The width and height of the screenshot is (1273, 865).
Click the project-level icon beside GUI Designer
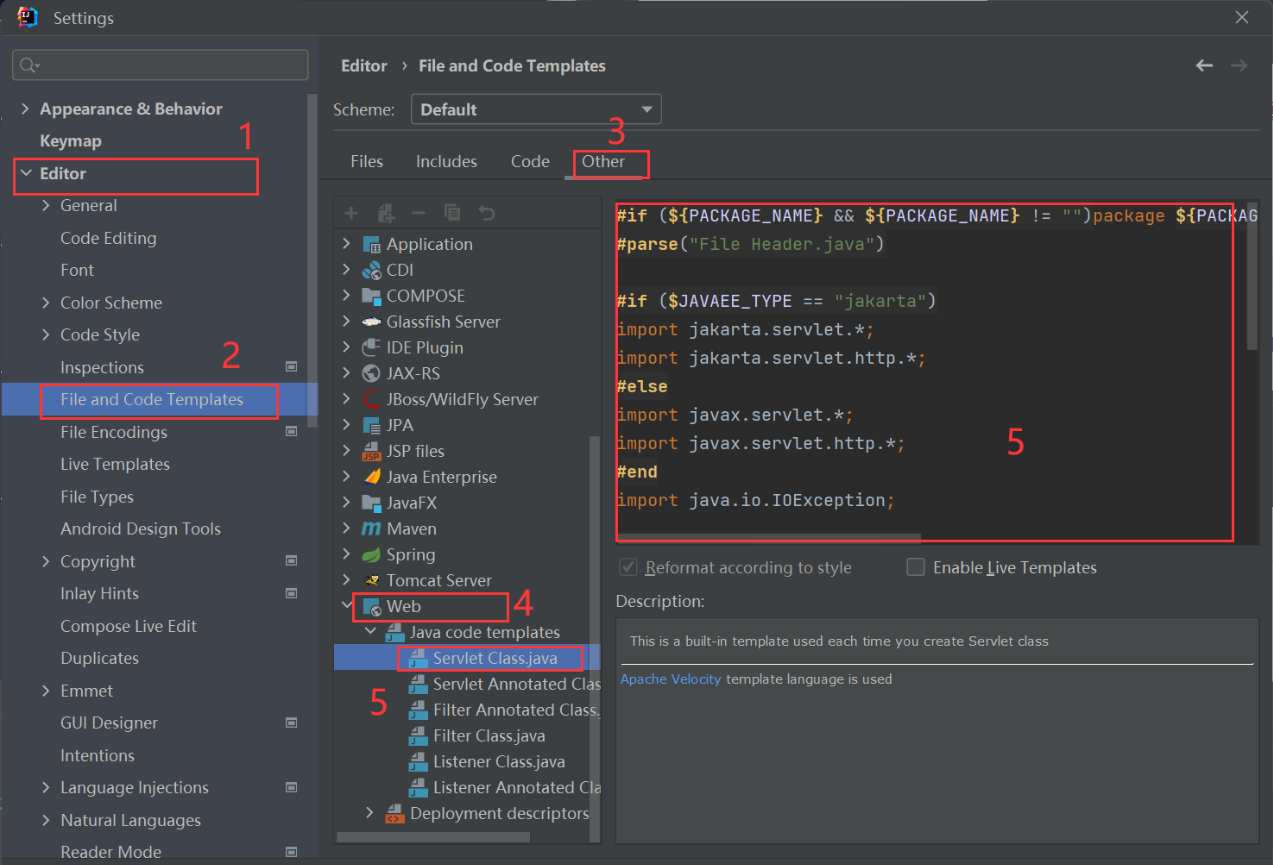[x=291, y=723]
